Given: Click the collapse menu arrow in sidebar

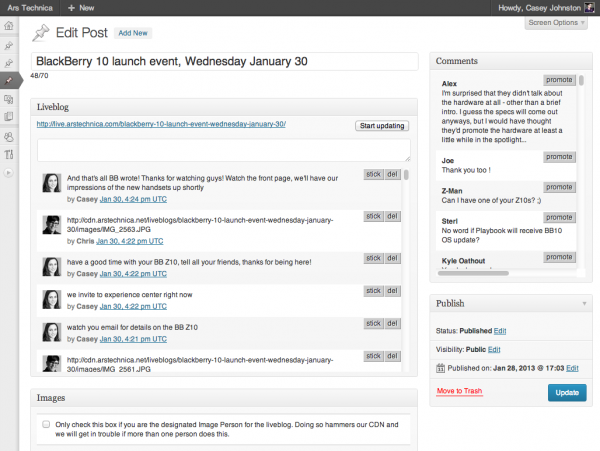Looking at the screenshot, I should point(9,173).
